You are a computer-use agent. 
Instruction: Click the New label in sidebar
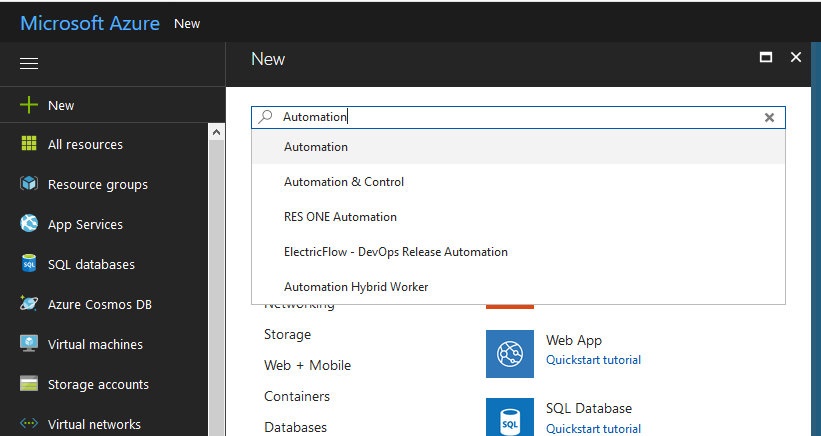coord(61,105)
